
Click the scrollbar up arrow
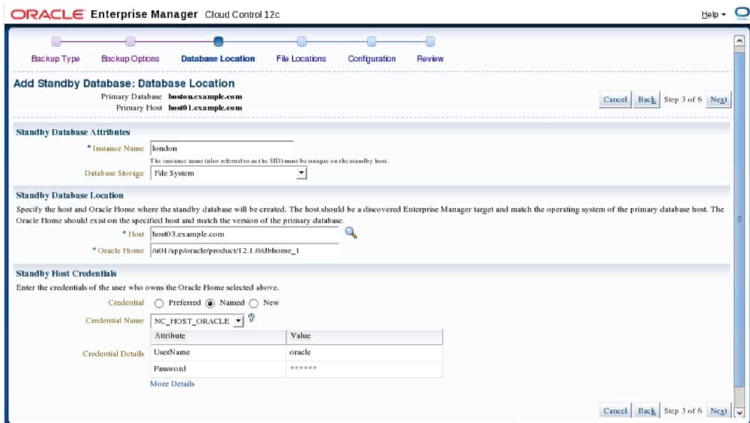pos(739,41)
